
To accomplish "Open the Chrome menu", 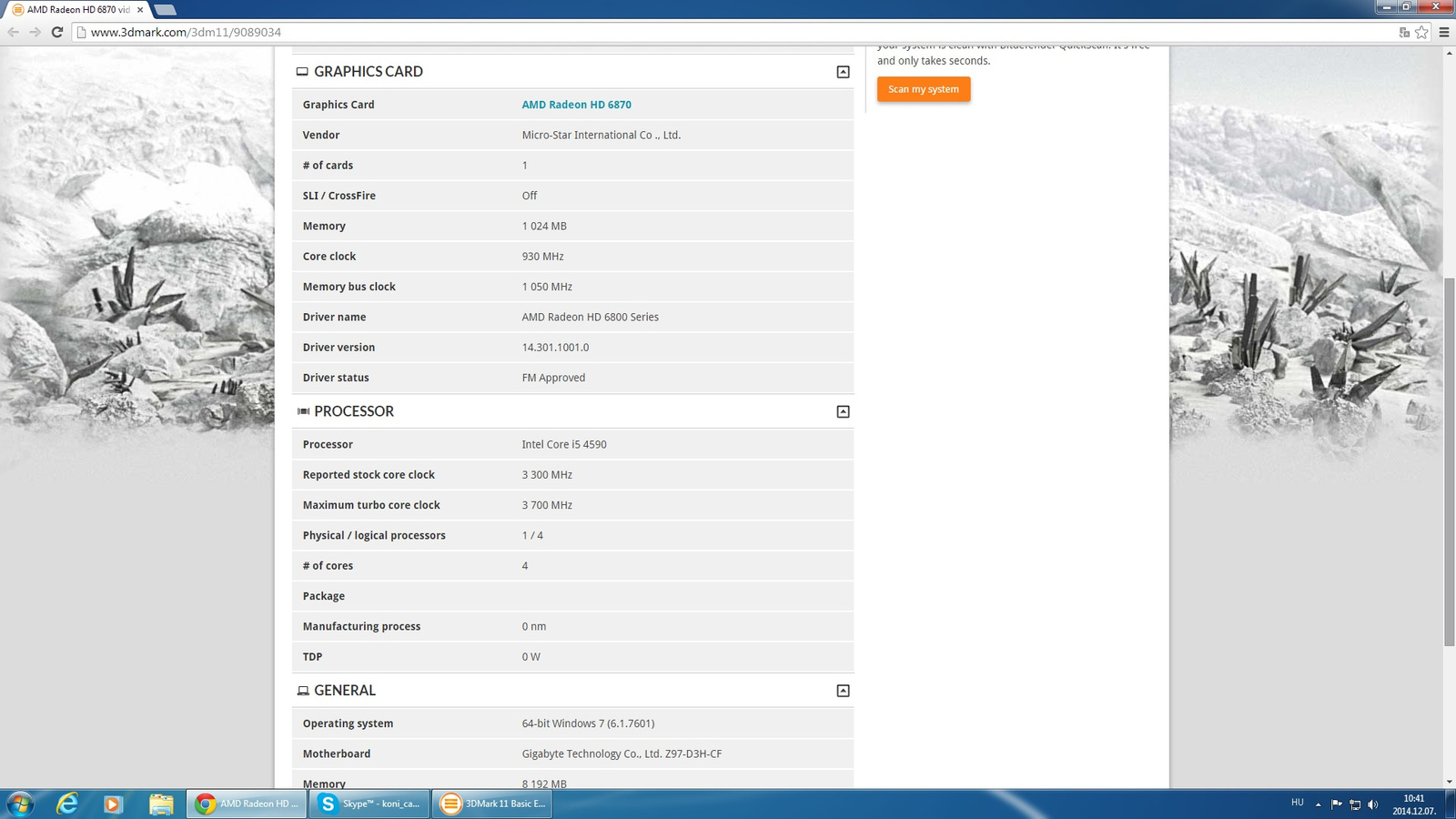I will 1443,32.
